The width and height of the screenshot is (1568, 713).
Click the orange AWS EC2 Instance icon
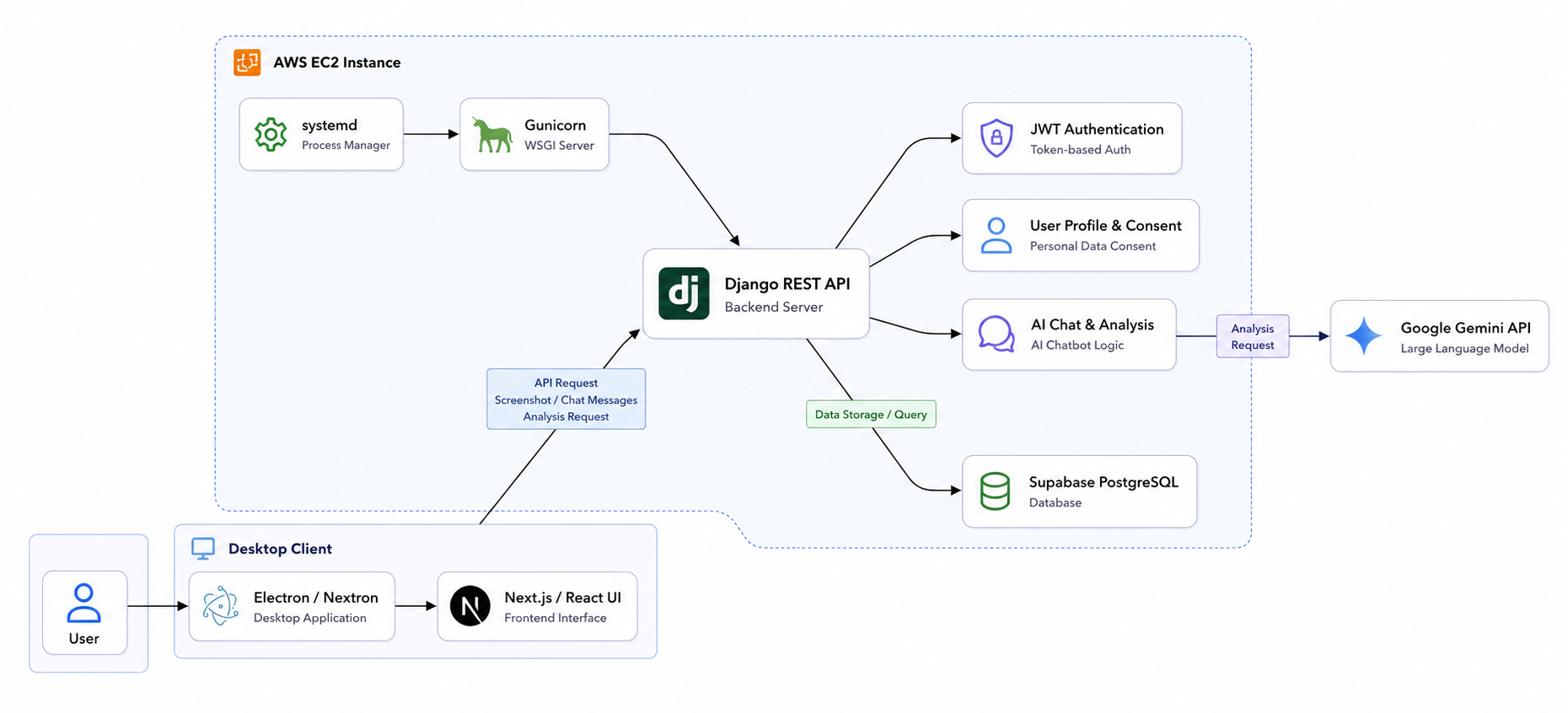(247, 62)
